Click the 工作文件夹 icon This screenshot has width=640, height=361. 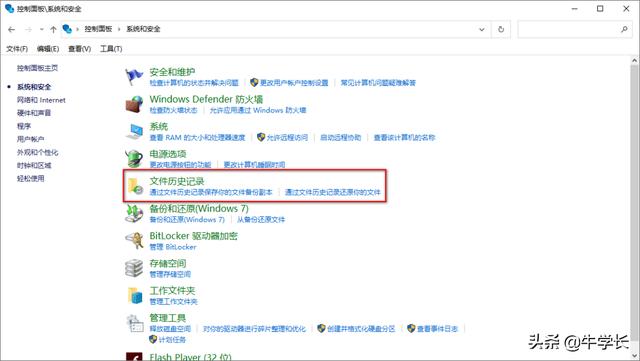tap(135, 295)
